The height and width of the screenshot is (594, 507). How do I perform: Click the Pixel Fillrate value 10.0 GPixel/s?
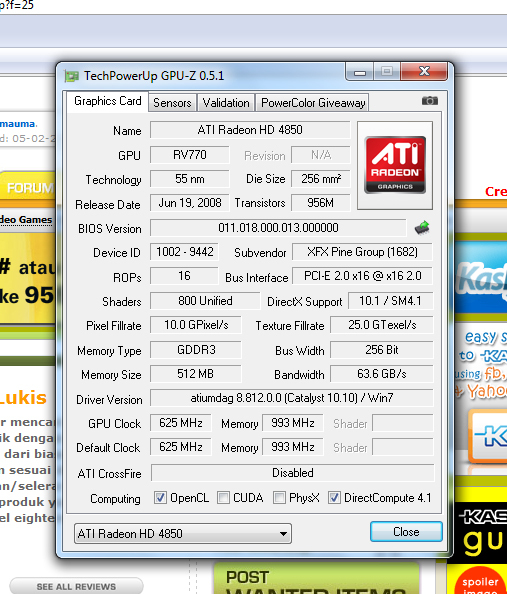196,325
